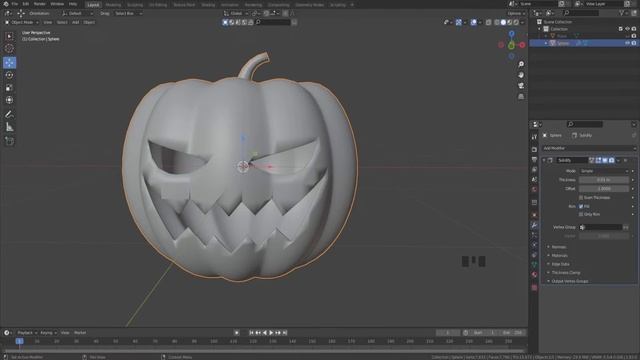
Task: Toggle viewport overlays button
Action: (473, 22)
